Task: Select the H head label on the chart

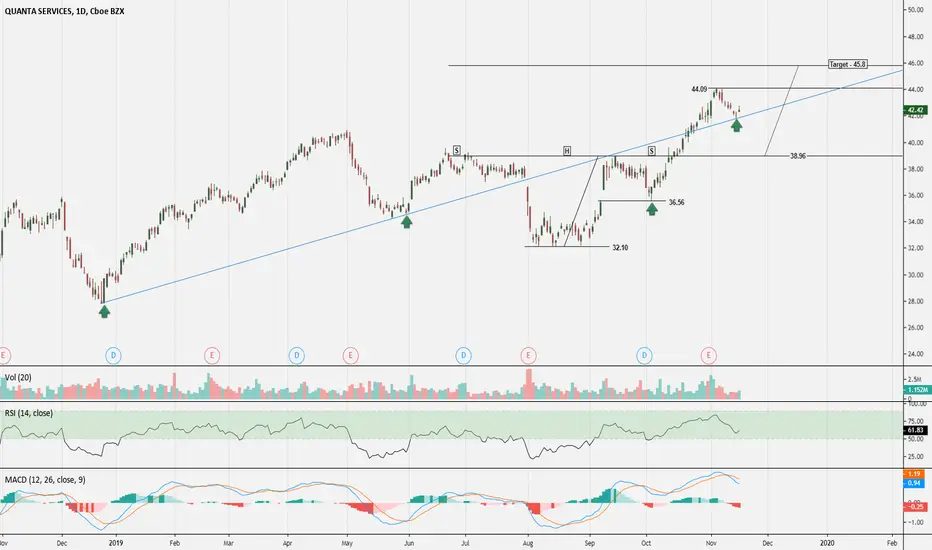Action: point(567,151)
